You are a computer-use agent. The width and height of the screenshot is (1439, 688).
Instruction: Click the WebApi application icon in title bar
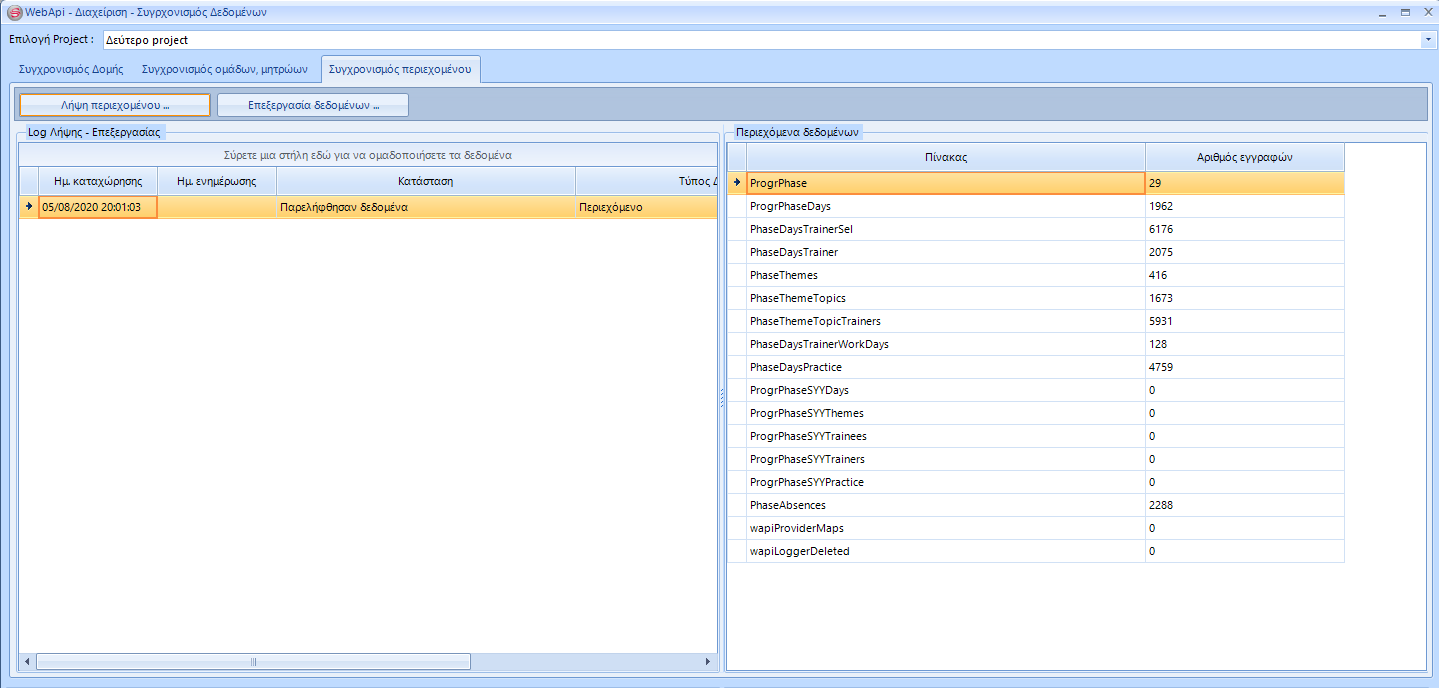coord(14,13)
